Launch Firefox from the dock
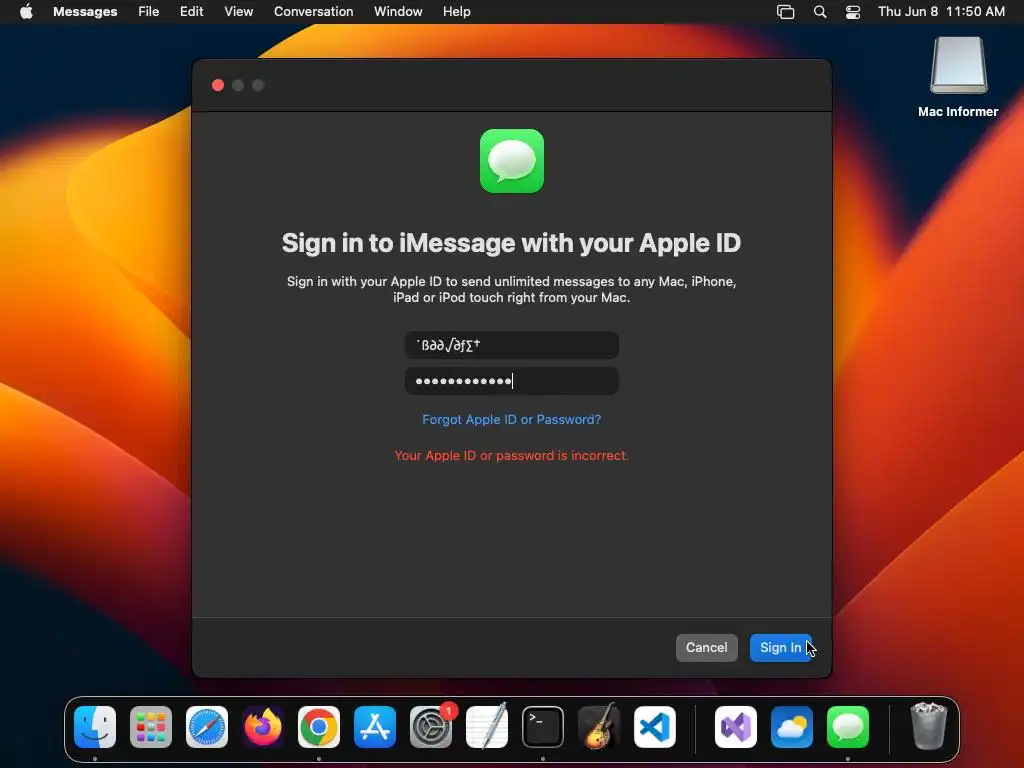 pos(263,727)
